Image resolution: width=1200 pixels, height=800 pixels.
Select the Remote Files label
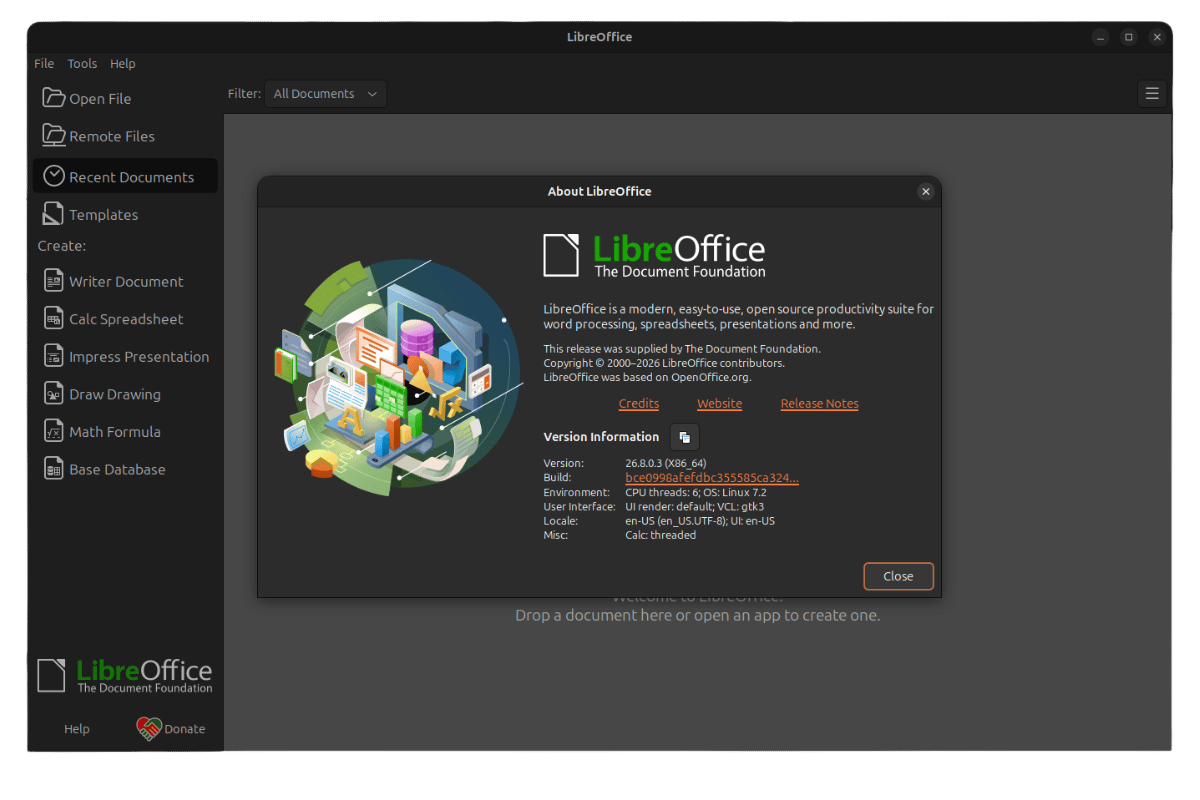pyautogui.click(x=112, y=136)
